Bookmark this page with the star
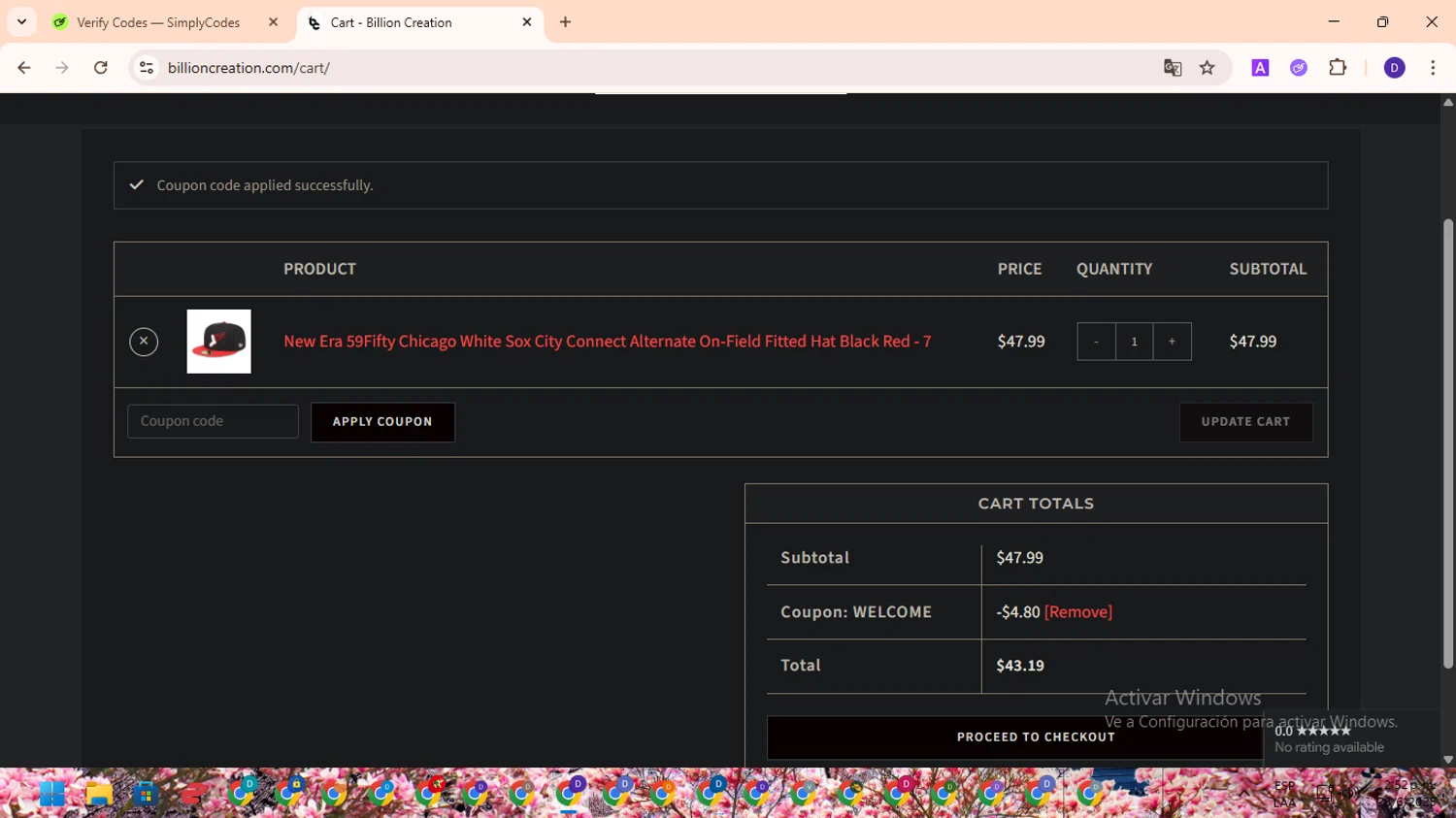The height and width of the screenshot is (818, 1456). [x=1208, y=68]
